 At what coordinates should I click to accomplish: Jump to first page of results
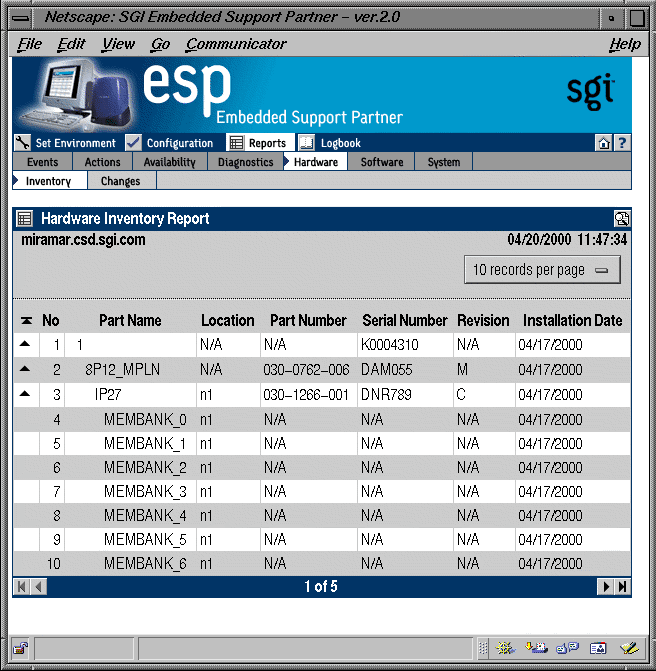tap(21, 587)
